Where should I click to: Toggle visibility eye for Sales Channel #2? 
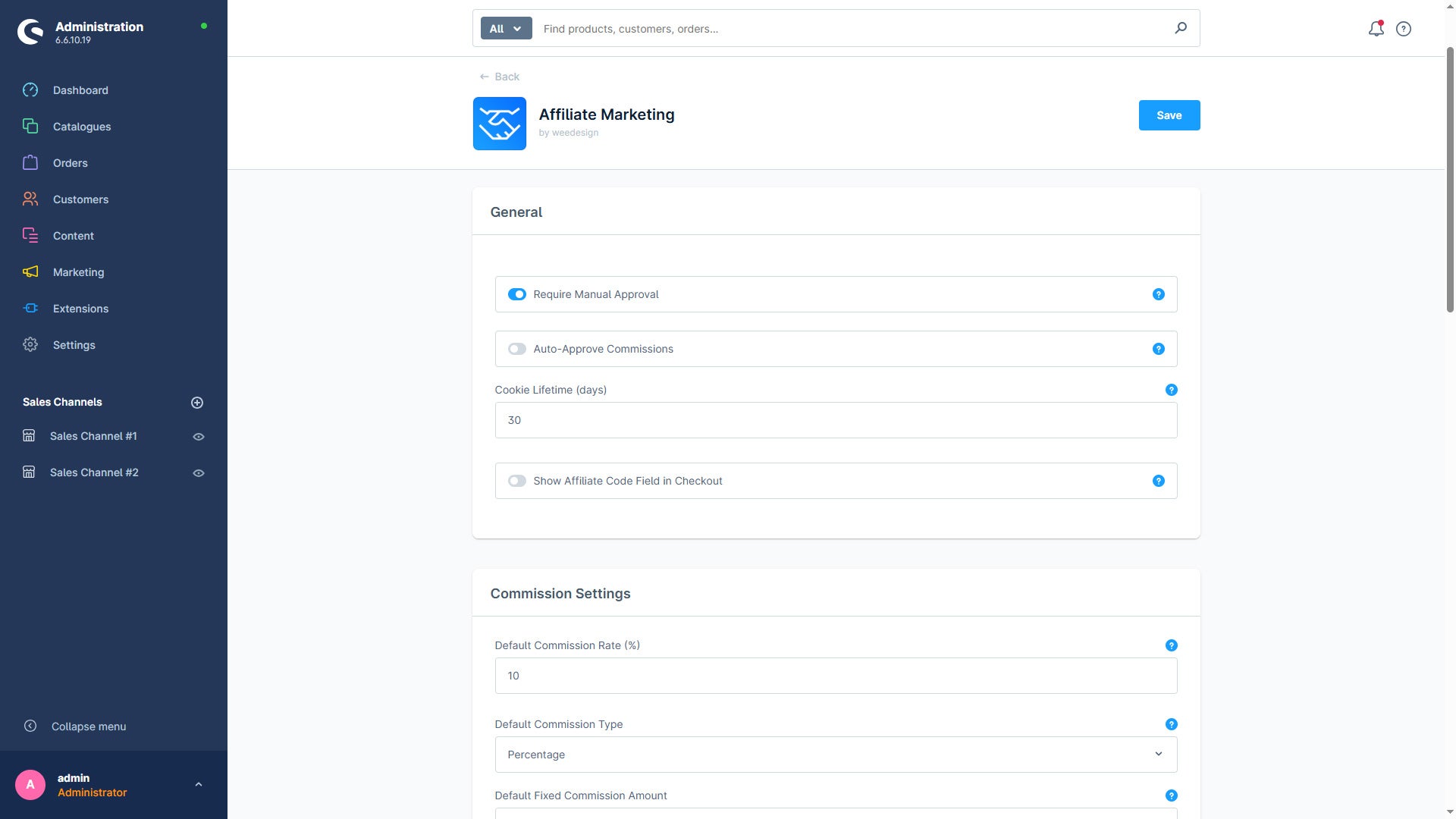tap(199, 473)
